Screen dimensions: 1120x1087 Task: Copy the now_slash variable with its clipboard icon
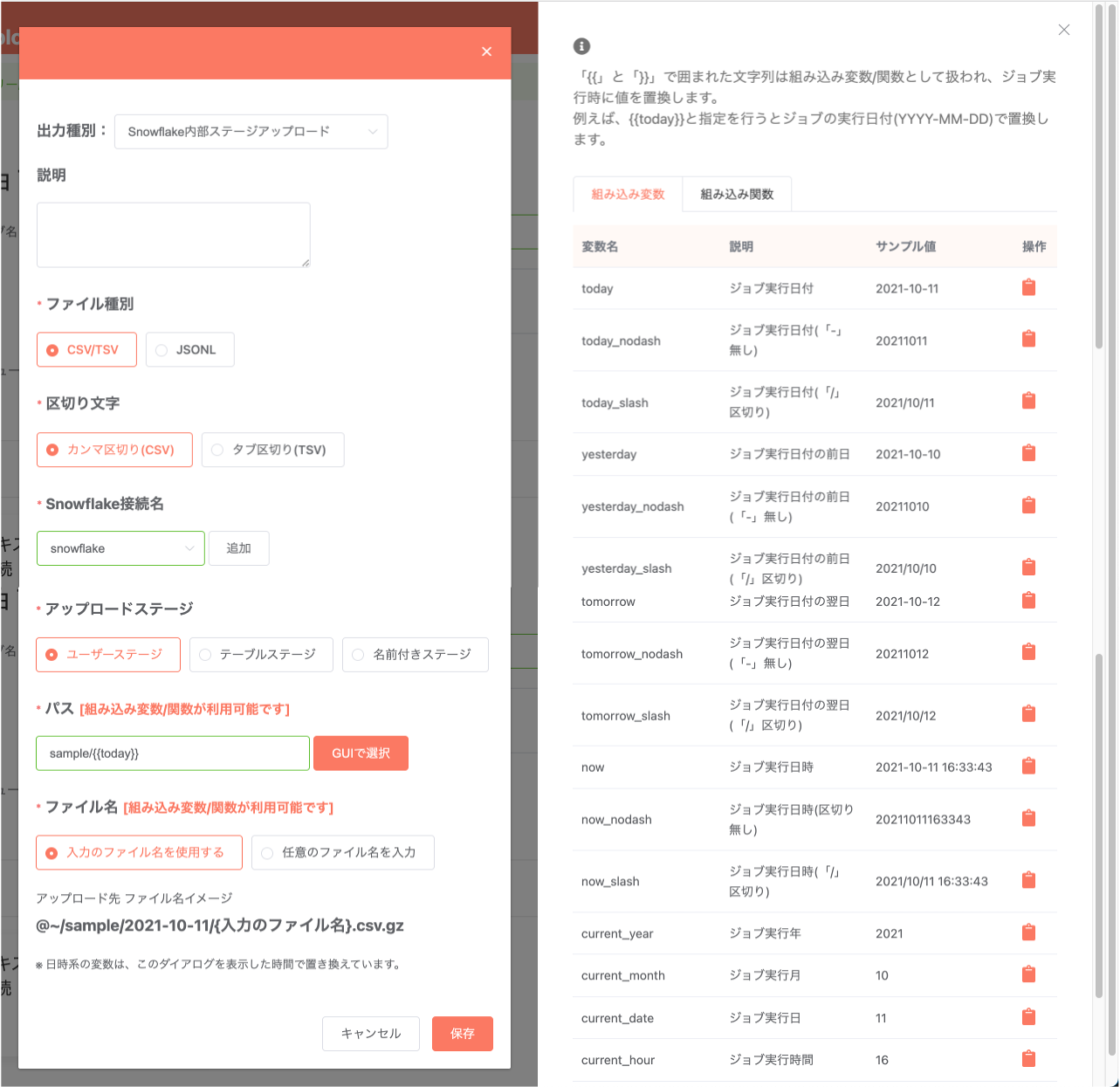(x=1028, y=879)
